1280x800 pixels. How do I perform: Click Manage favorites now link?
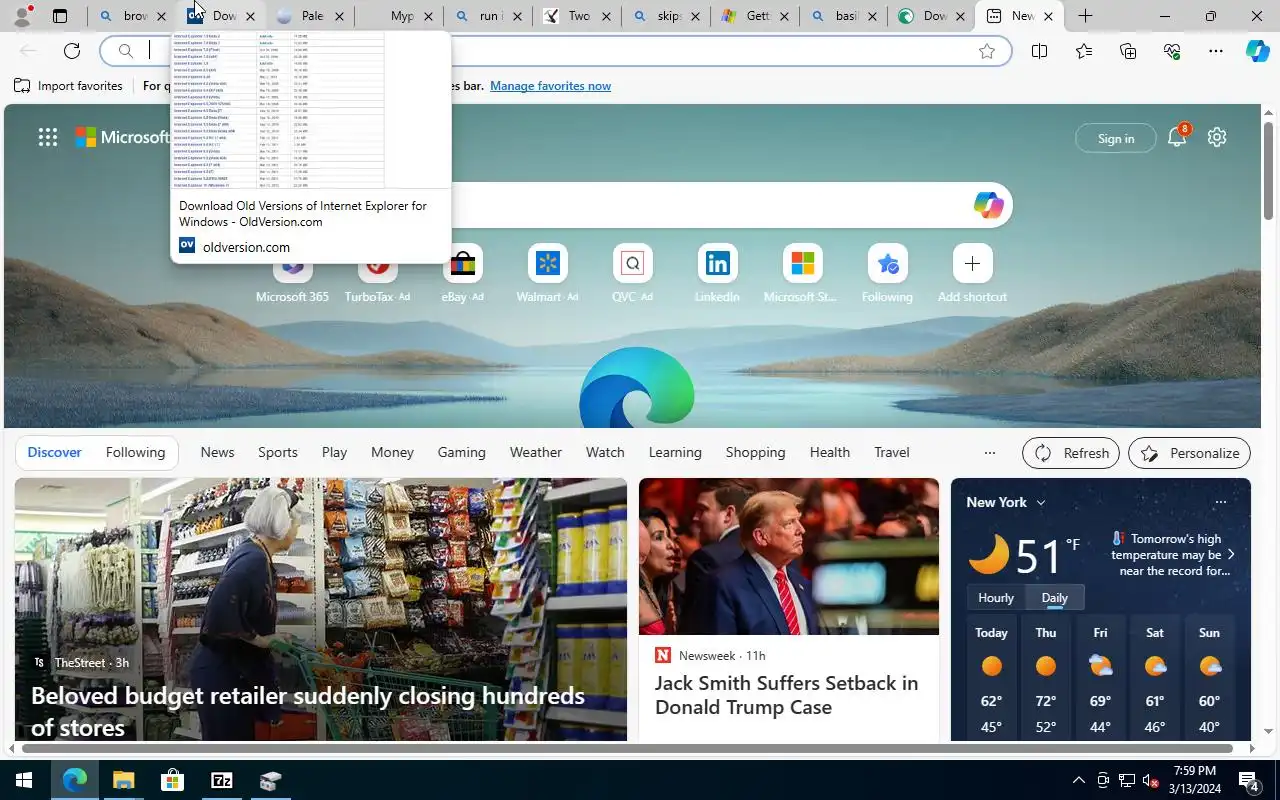click(x=550, y=86)
